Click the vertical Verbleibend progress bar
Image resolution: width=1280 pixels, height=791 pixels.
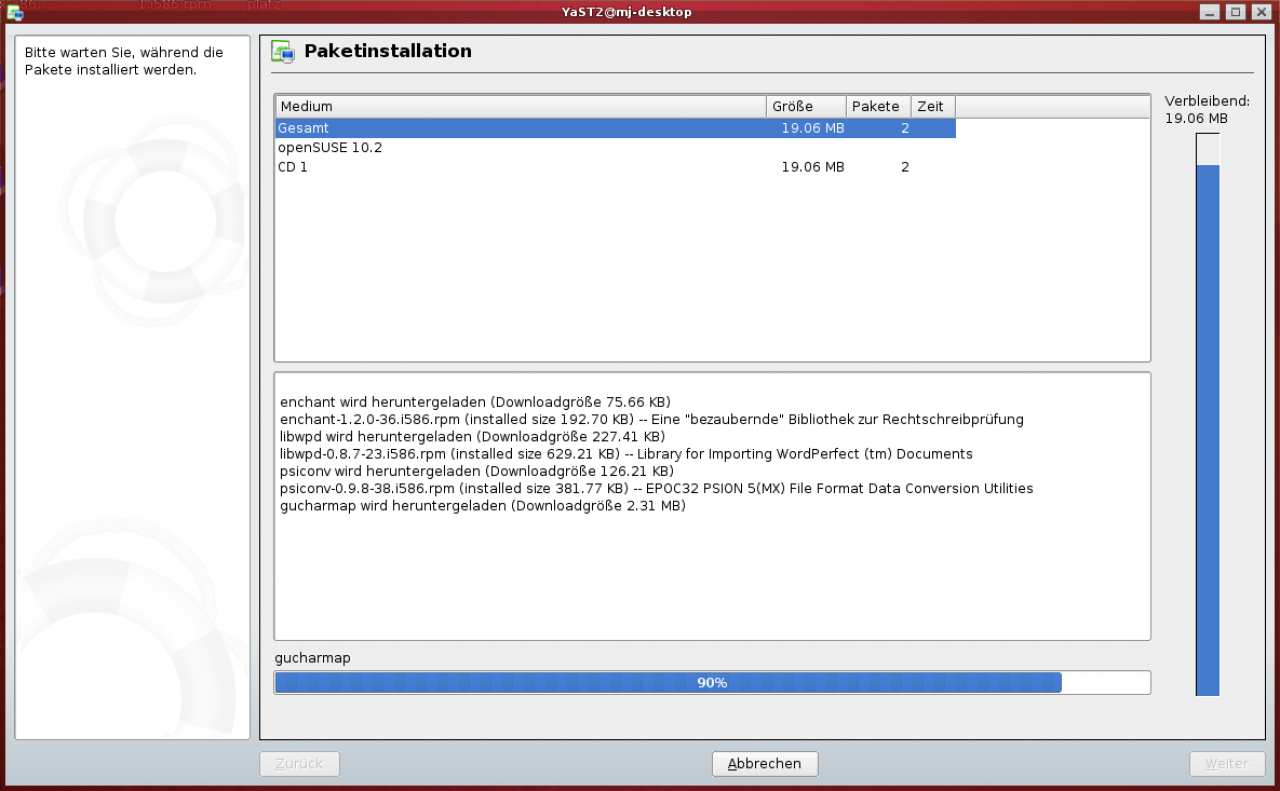pyautogui.click(x=1207, y=414)
